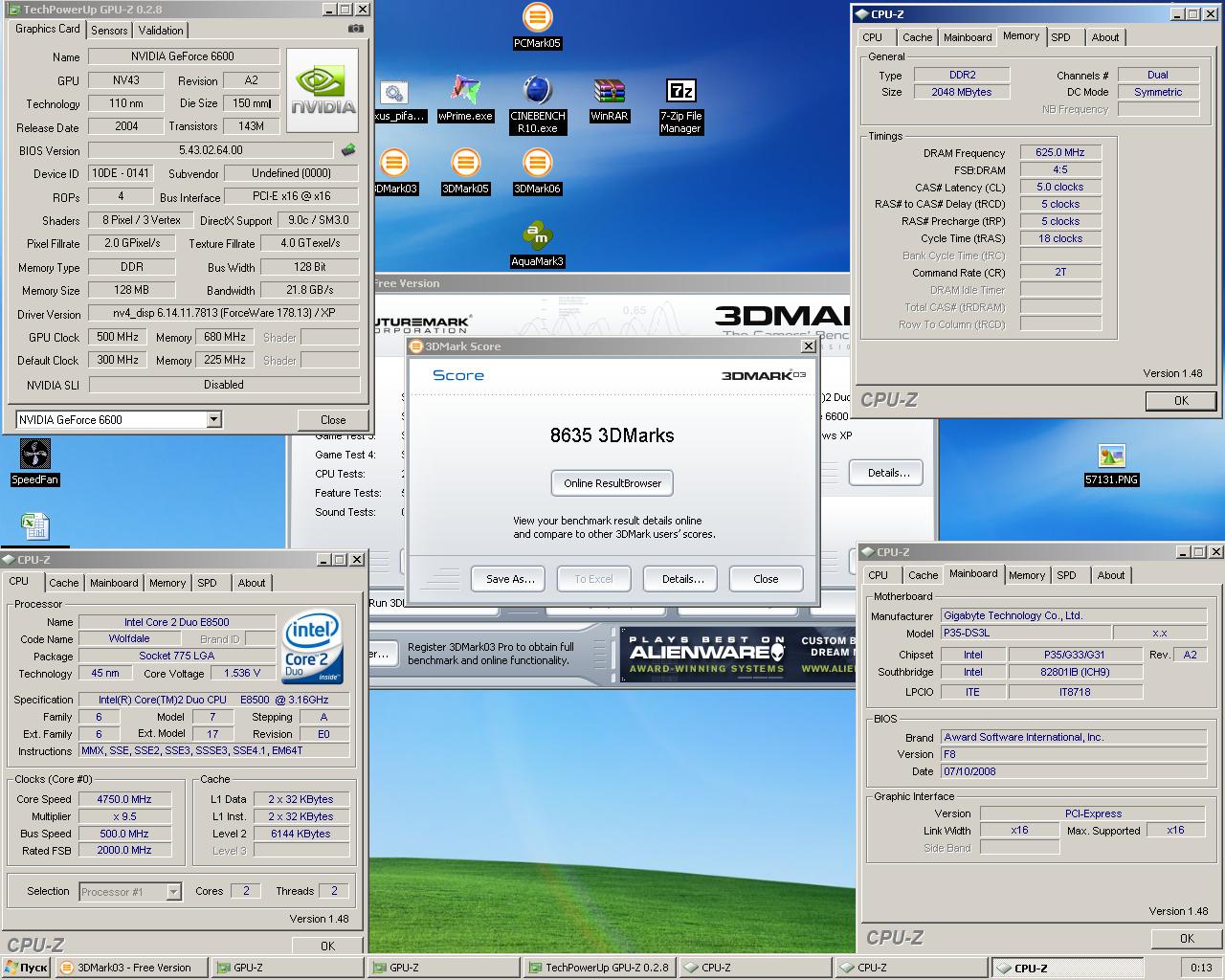This screenshot has width=1225, height=980.
Task: Open the PCMark05 desktop icon
Action: [537, 26]
